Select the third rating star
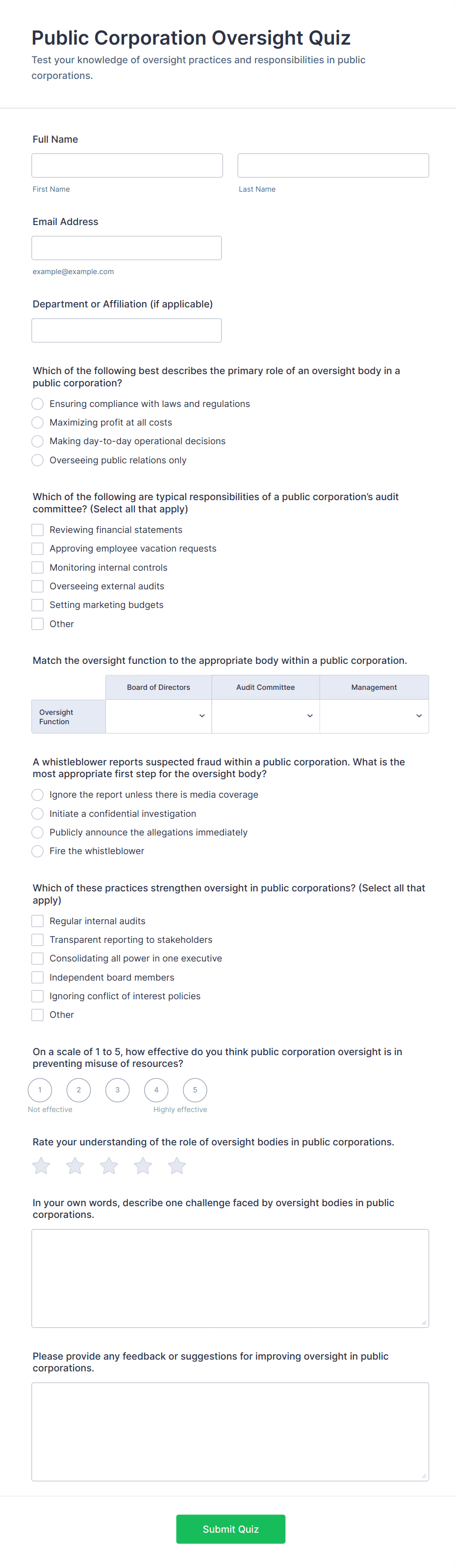 pyautogui.click(x=109, y=1165)
